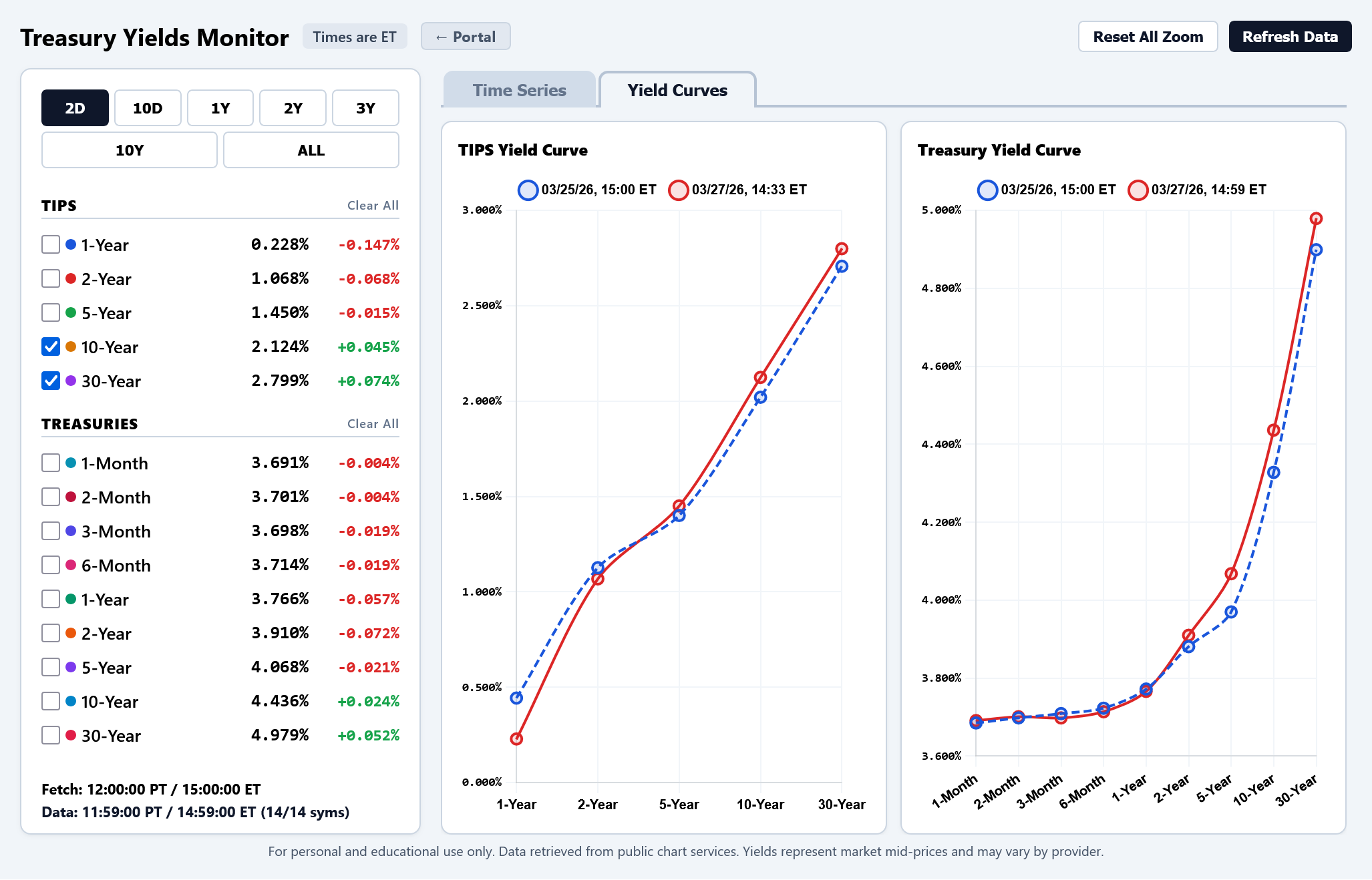Switch to the Time Series tab
This screenshot has height=880, width=1372.
click(519, 90)
